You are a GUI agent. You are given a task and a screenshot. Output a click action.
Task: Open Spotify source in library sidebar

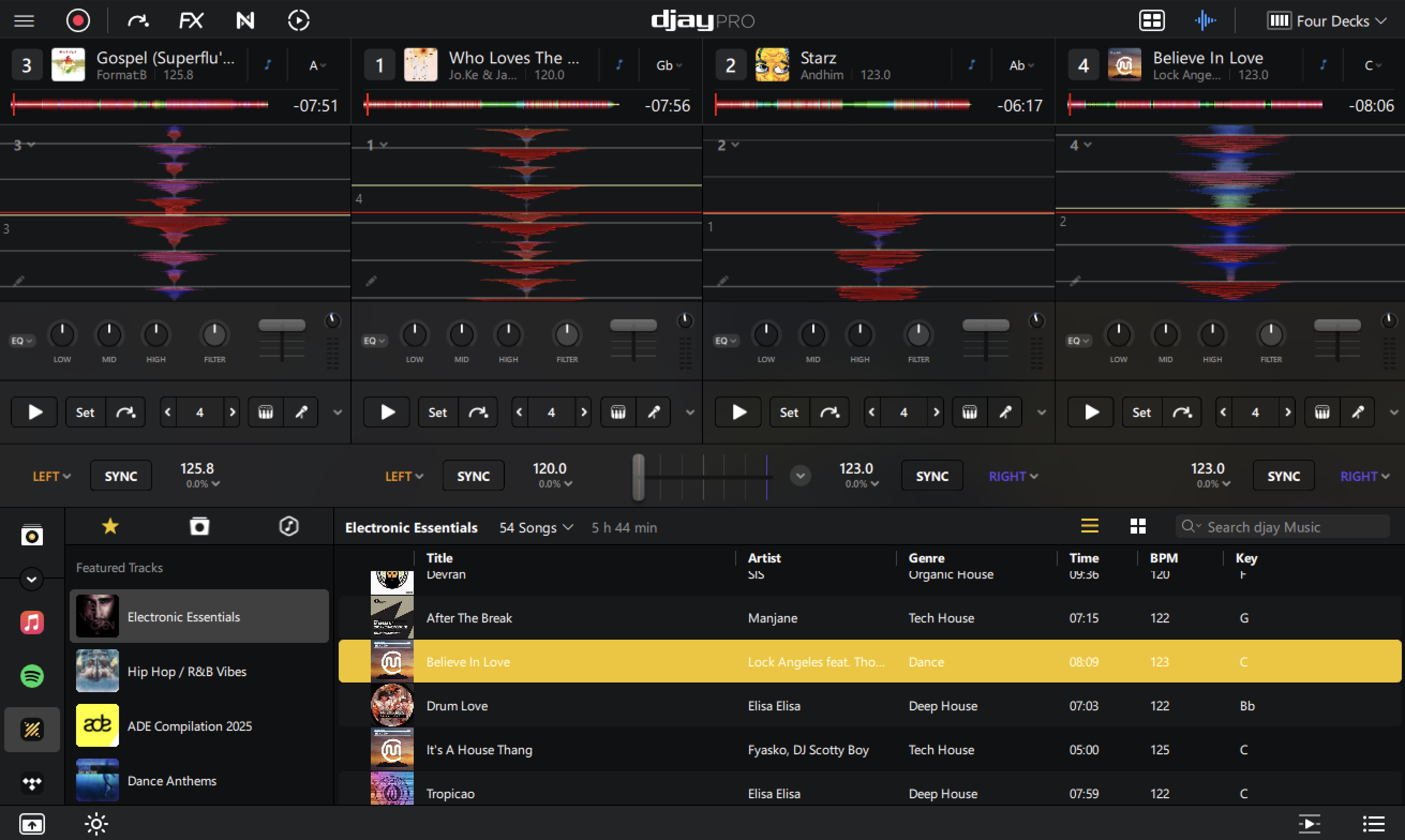coord(32,676)
